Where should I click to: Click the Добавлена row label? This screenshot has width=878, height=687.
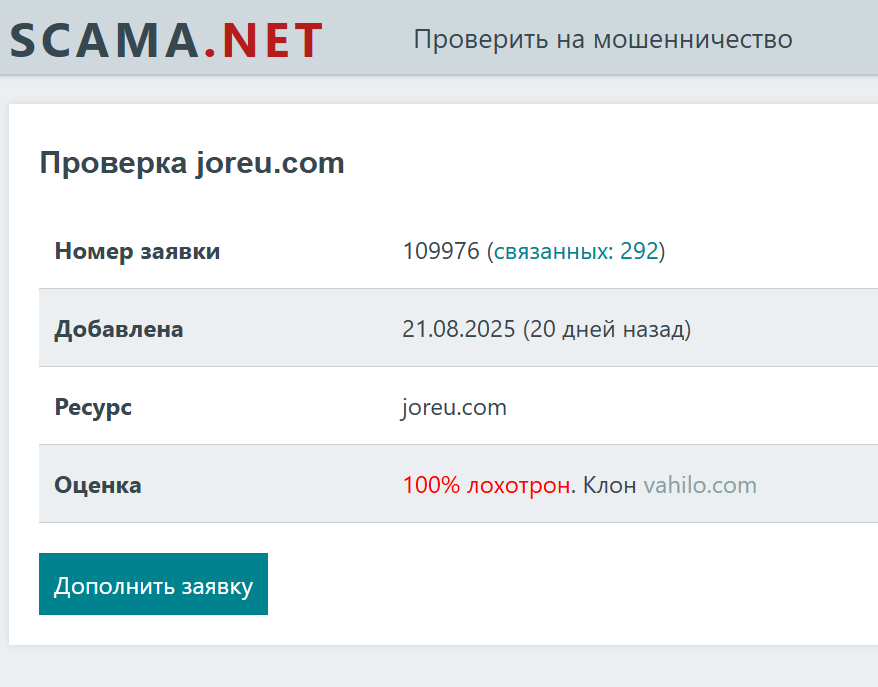pyautogui.click(x=119, y=329)
